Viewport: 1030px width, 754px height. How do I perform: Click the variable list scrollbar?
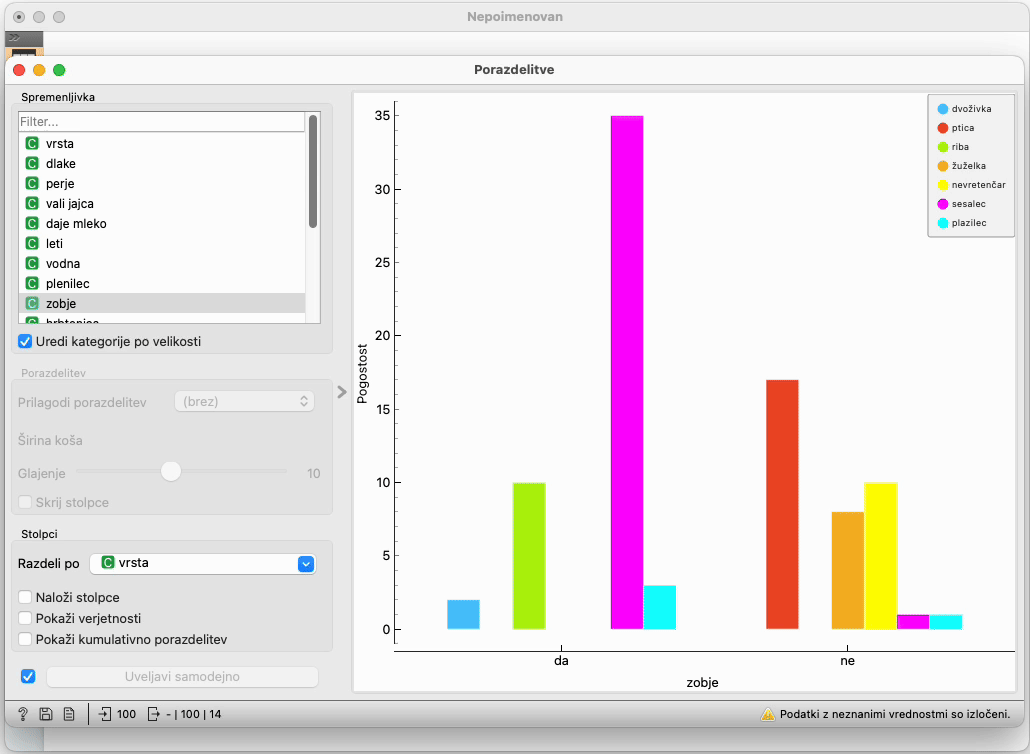(313, 170)
